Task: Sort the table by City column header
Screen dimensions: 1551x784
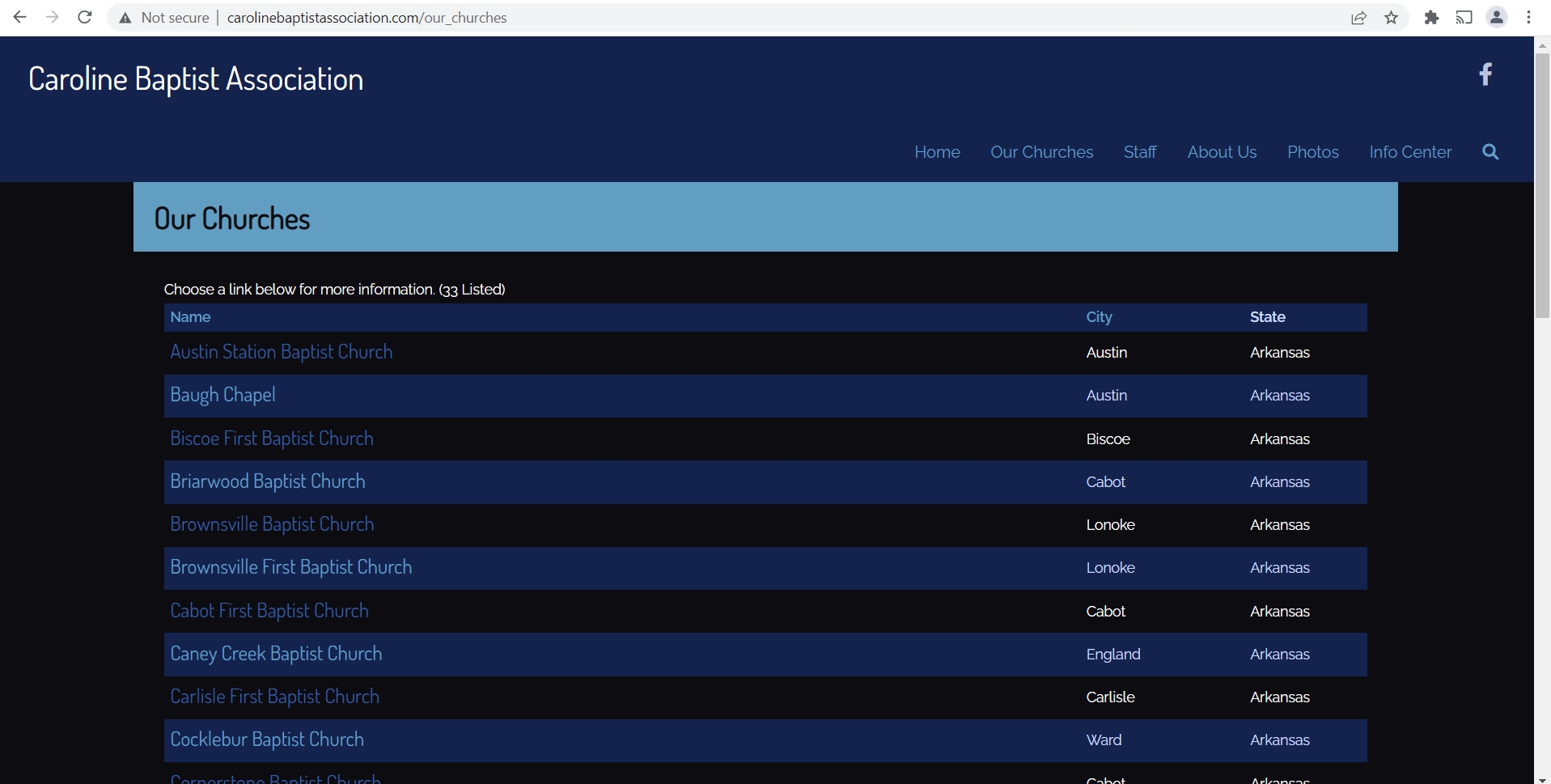Action: pos(1099,317)
